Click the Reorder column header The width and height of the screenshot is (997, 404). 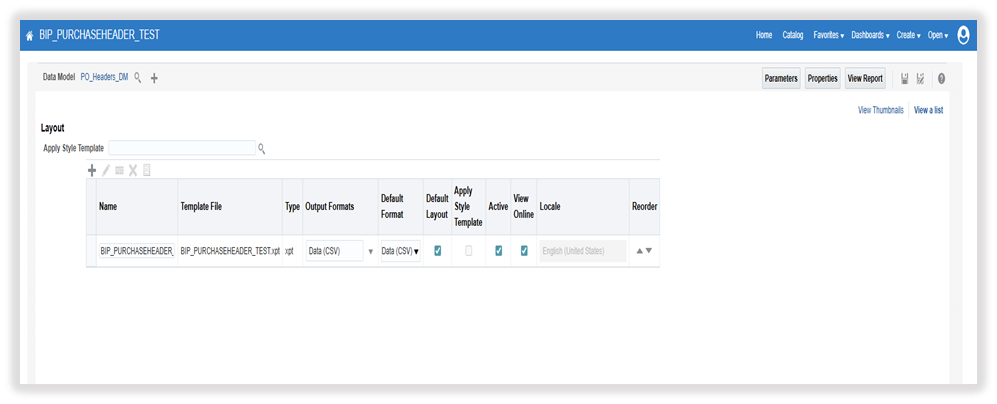[645, 207]
